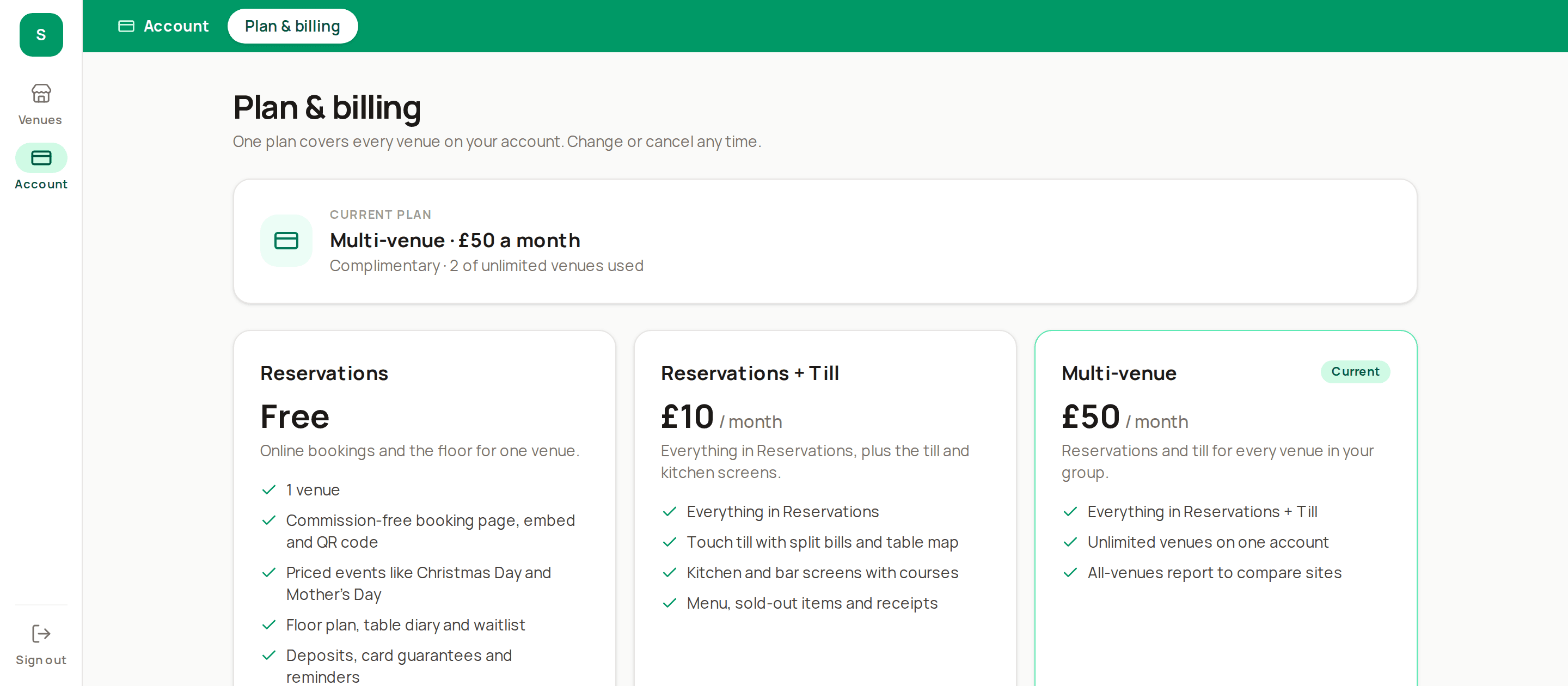Click checkmark beside Priced events like Christmas Day
Screen dimensions: 1568x686
269,573
